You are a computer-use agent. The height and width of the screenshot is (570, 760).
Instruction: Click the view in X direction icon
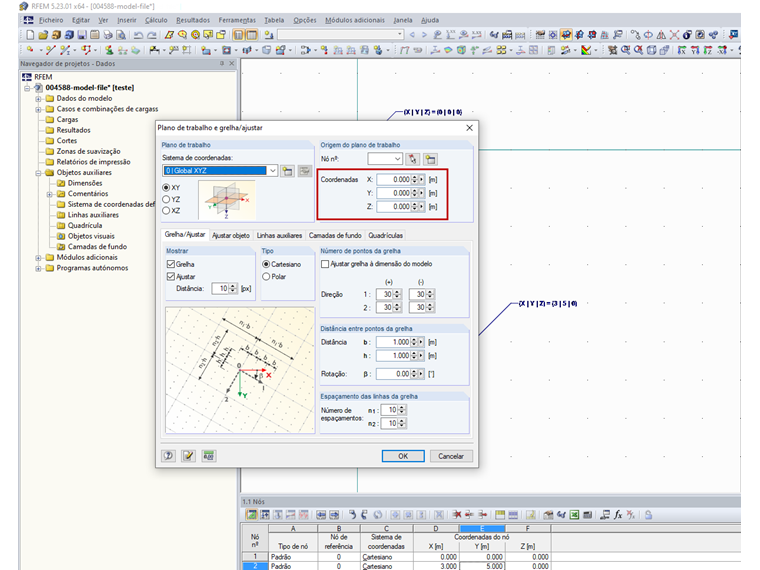pyautogui.click(x=681, y=50)
